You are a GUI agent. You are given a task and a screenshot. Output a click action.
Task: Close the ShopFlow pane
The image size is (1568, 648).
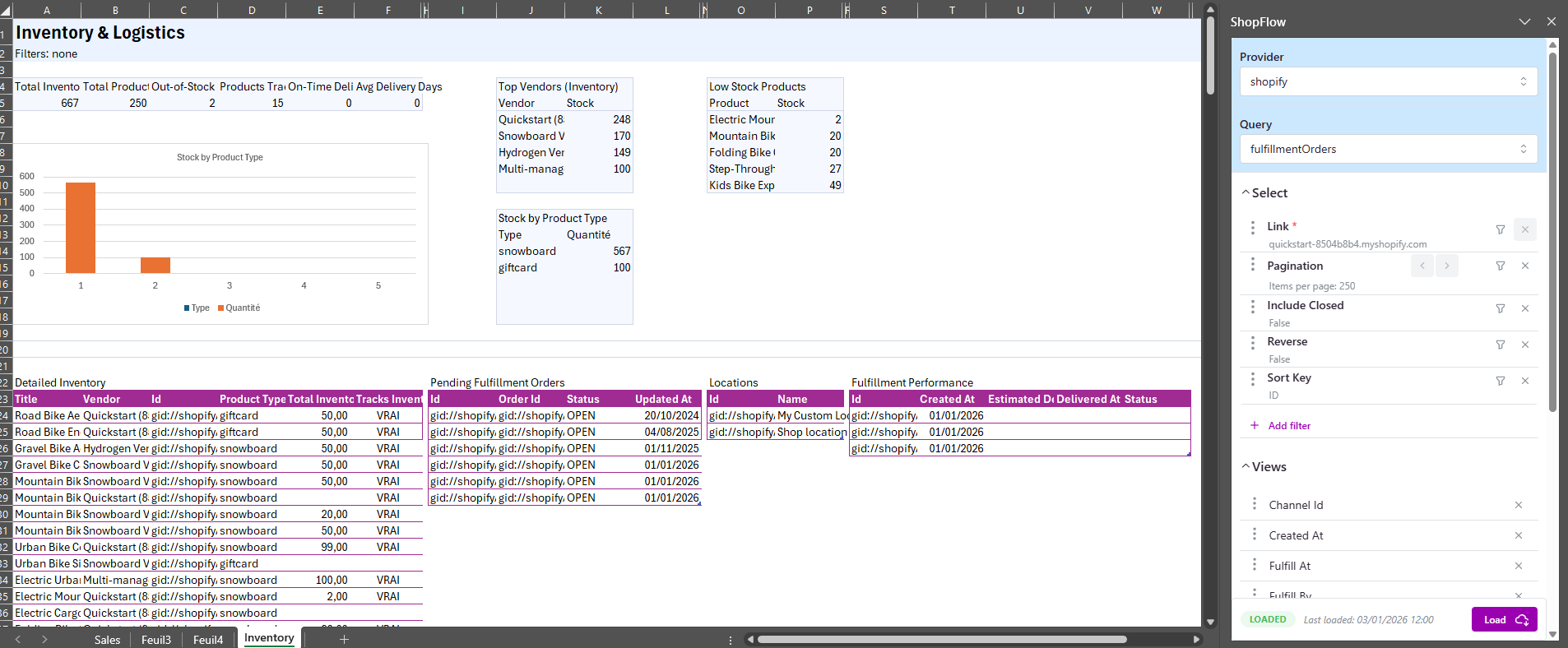click(1552, 21)
